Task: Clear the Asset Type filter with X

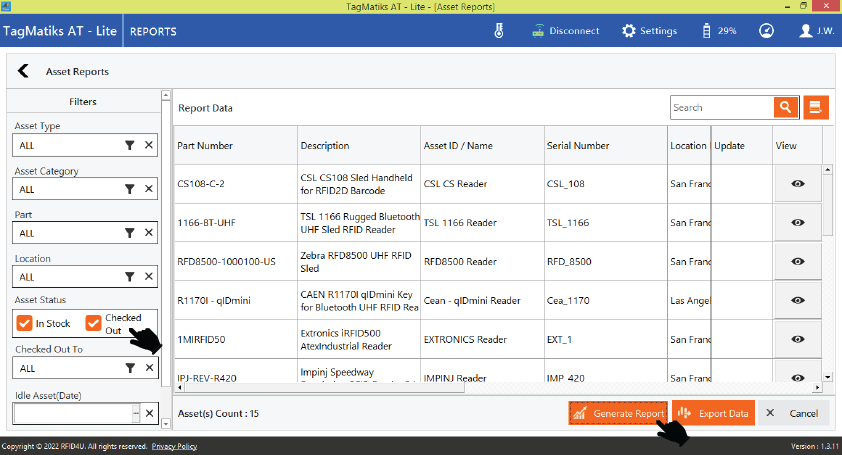Action: click(148, 145)
